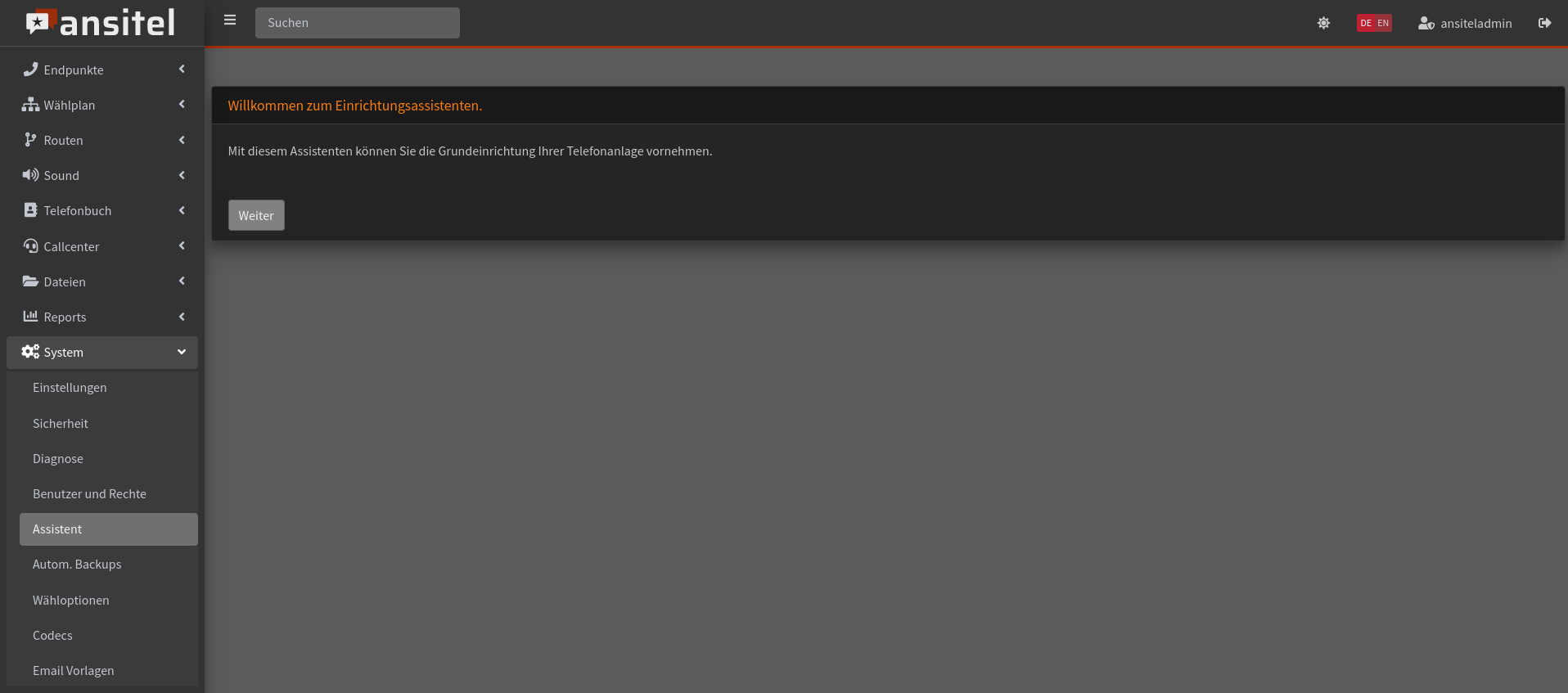Toggle the hamburger sidebar menu icon

[230, 20]
